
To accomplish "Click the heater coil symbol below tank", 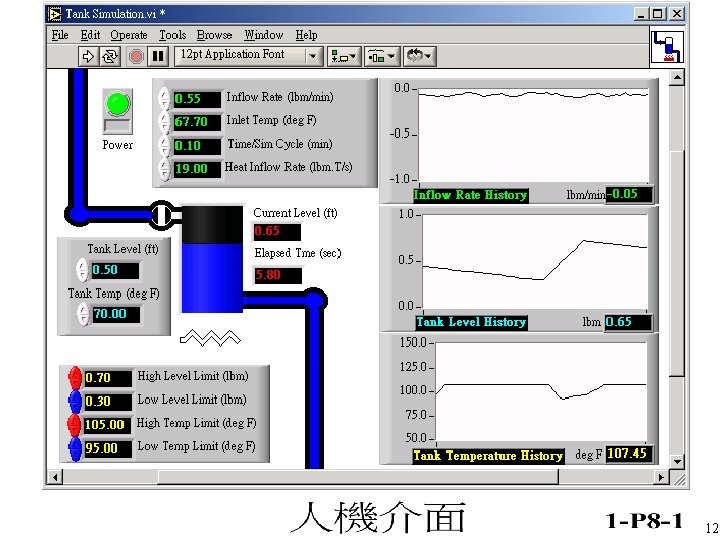I will 210,338.
